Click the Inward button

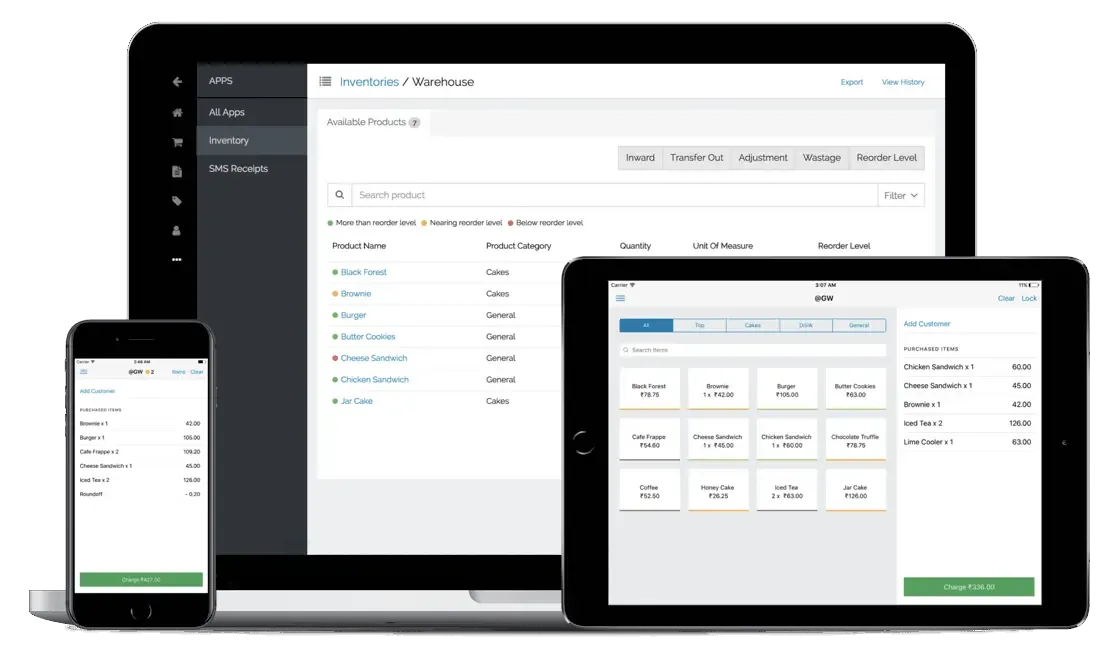point(640,158)
